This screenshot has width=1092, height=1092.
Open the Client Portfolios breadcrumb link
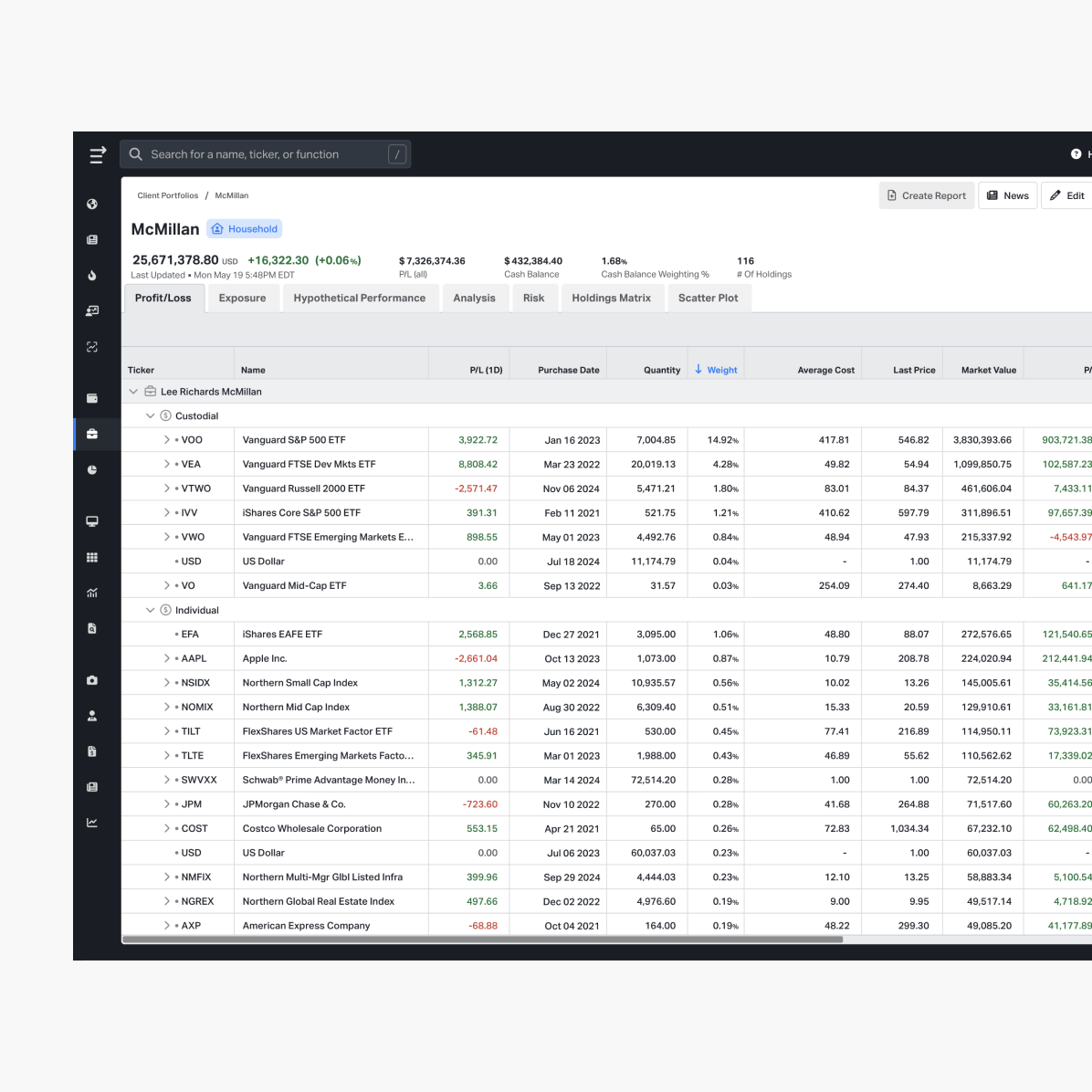[x=167, y=195]
